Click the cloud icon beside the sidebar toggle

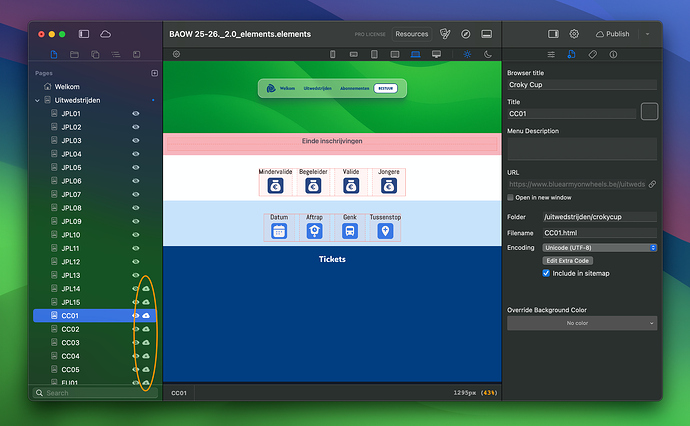point(106,34)
